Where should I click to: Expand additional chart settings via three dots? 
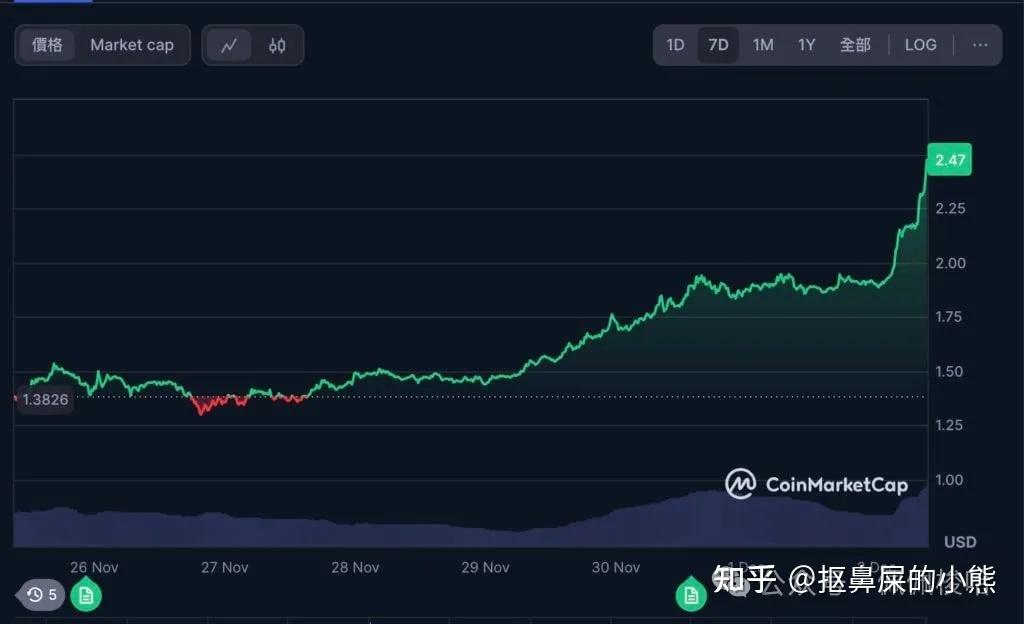tap(978, 45)
